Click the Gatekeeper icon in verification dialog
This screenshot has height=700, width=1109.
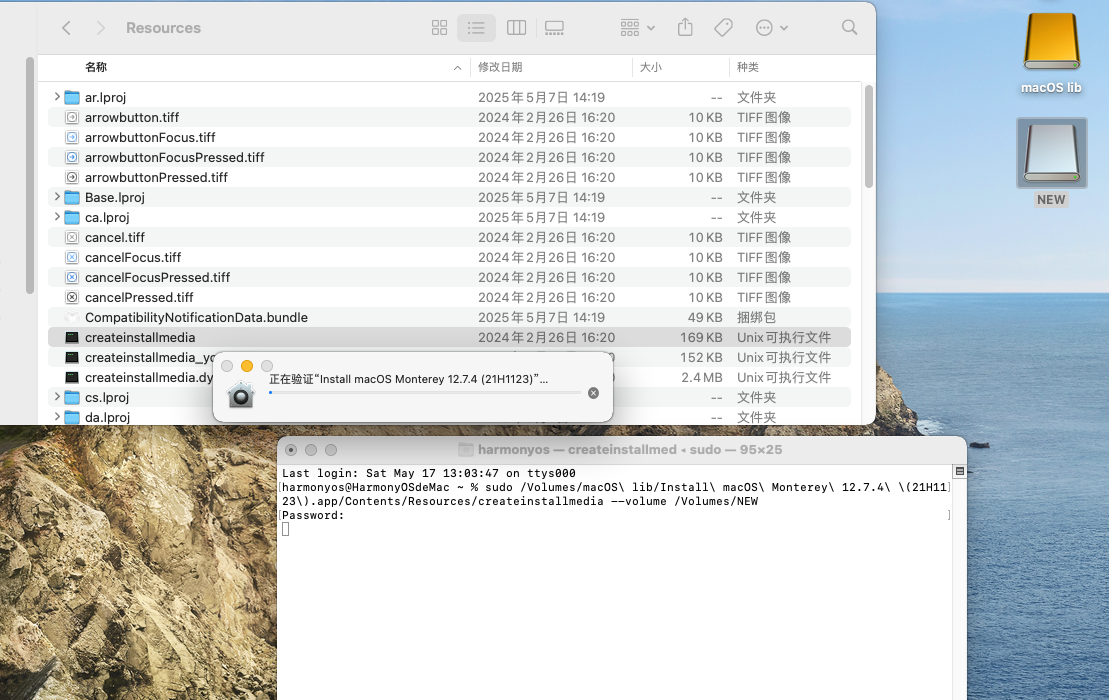[240, 394]
